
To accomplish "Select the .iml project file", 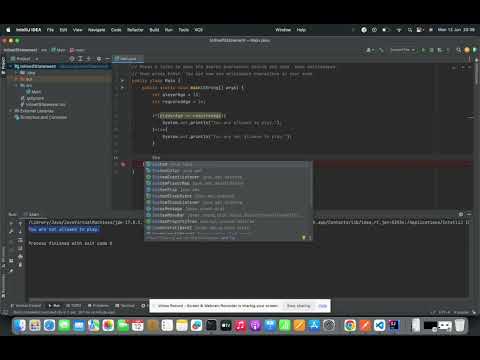I will [x=43, y=104].
